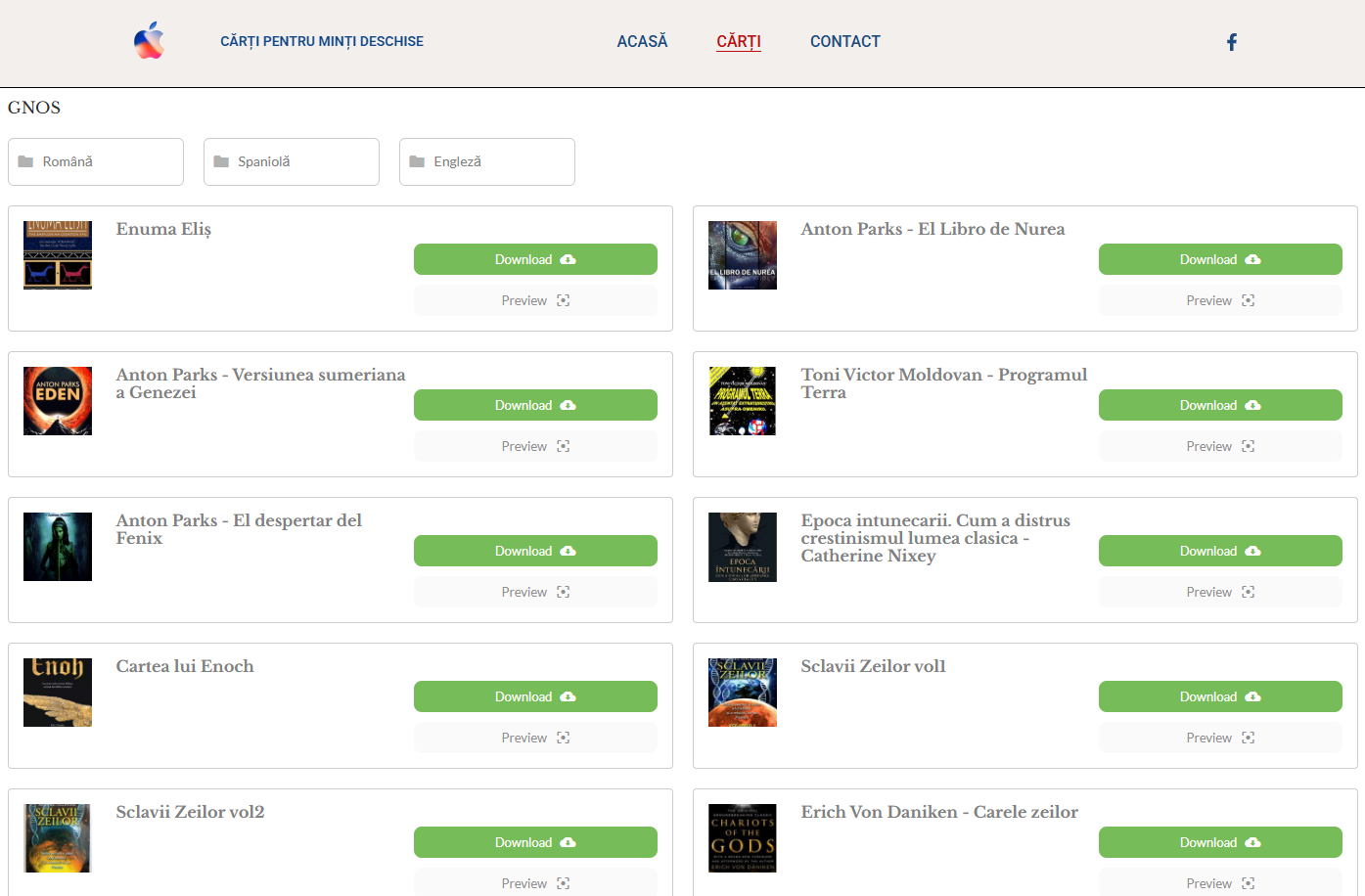
Task: Preview Anton Parks El Libro de Nurea
Action: [1220, 300]
